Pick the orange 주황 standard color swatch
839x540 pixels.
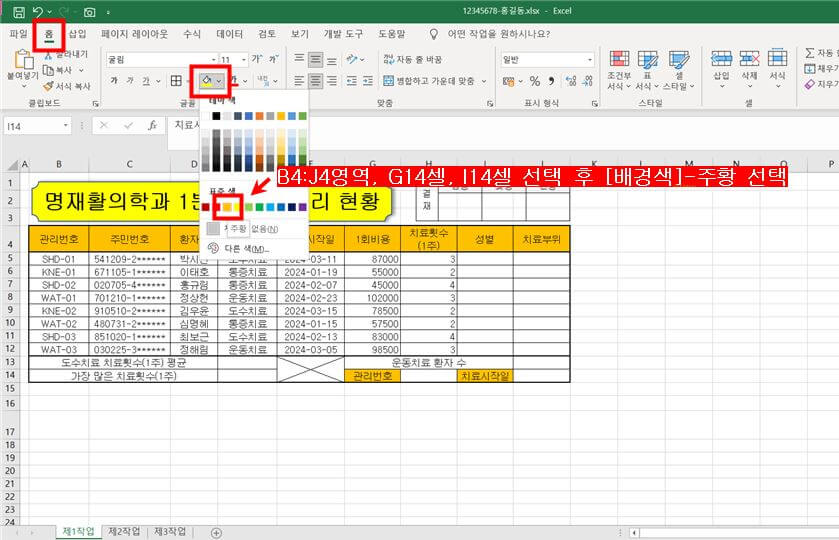[x=227, y=207]
